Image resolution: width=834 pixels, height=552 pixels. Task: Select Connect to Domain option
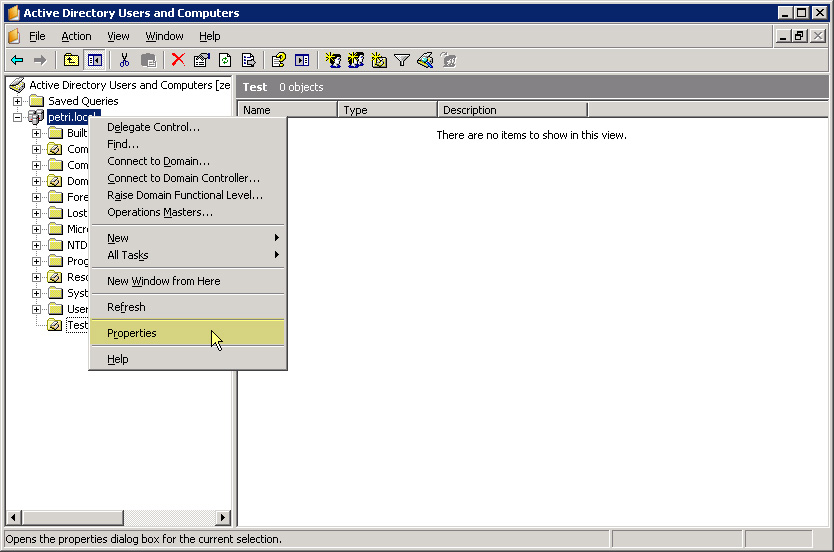pyautogui.click(x=188, y=161)
